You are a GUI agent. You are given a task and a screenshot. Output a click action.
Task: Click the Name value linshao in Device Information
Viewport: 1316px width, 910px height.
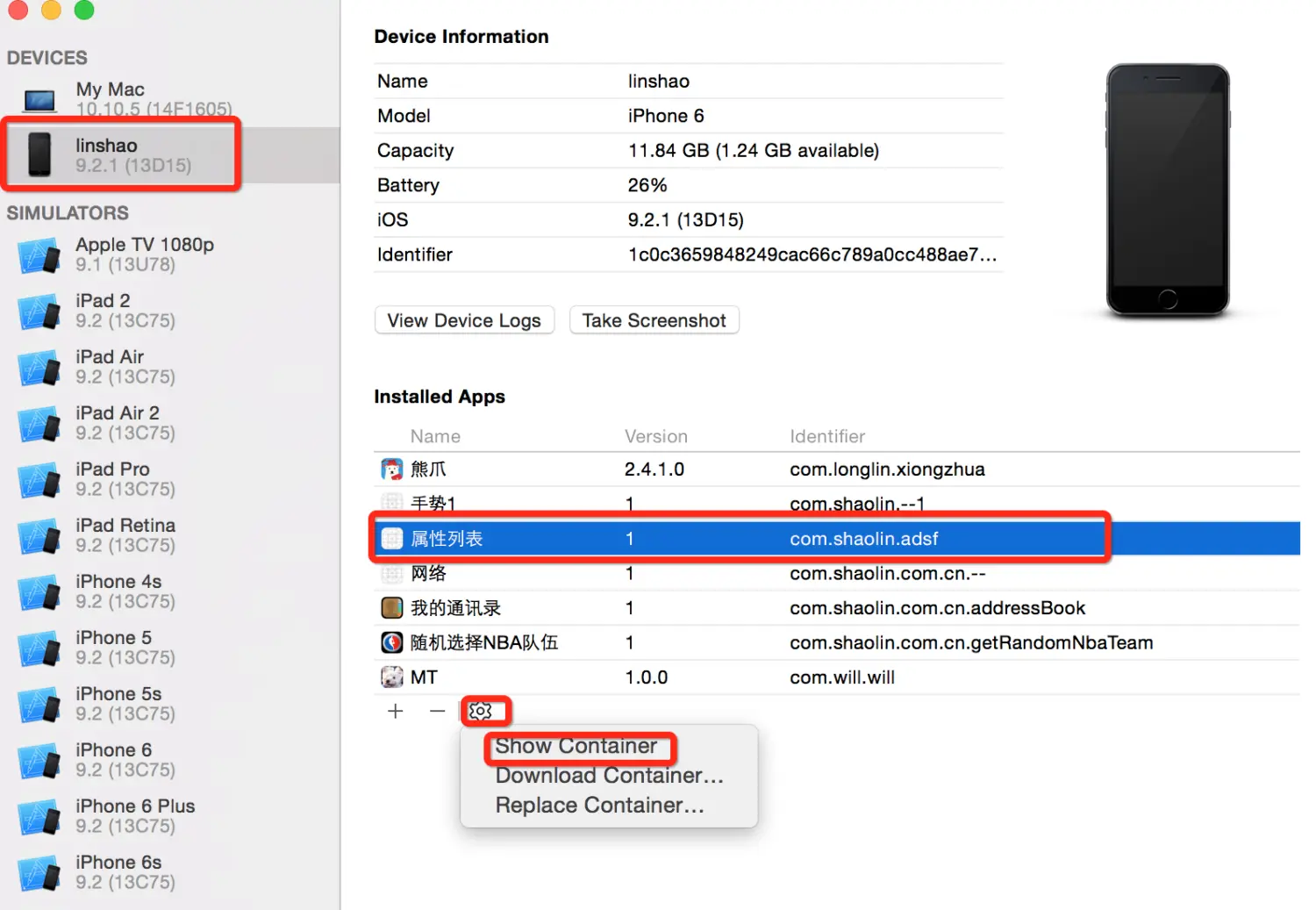pyautogui.click(x=659, y=82)
